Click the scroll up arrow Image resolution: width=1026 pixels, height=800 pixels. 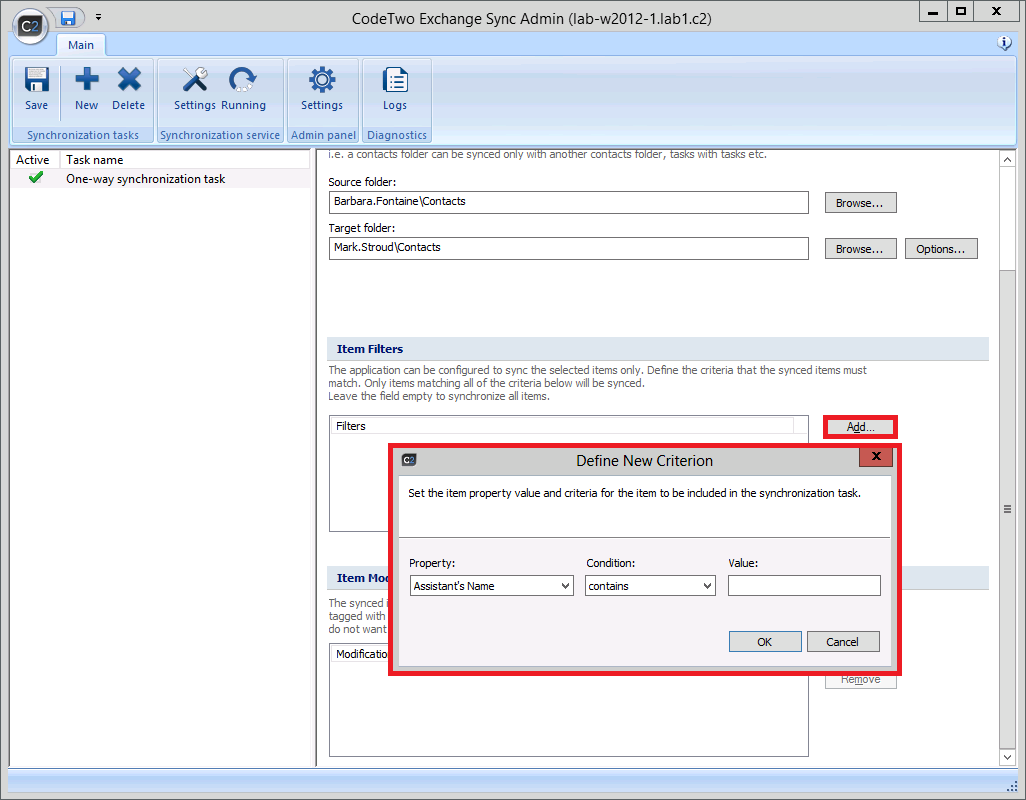(x=1007, y=159)
